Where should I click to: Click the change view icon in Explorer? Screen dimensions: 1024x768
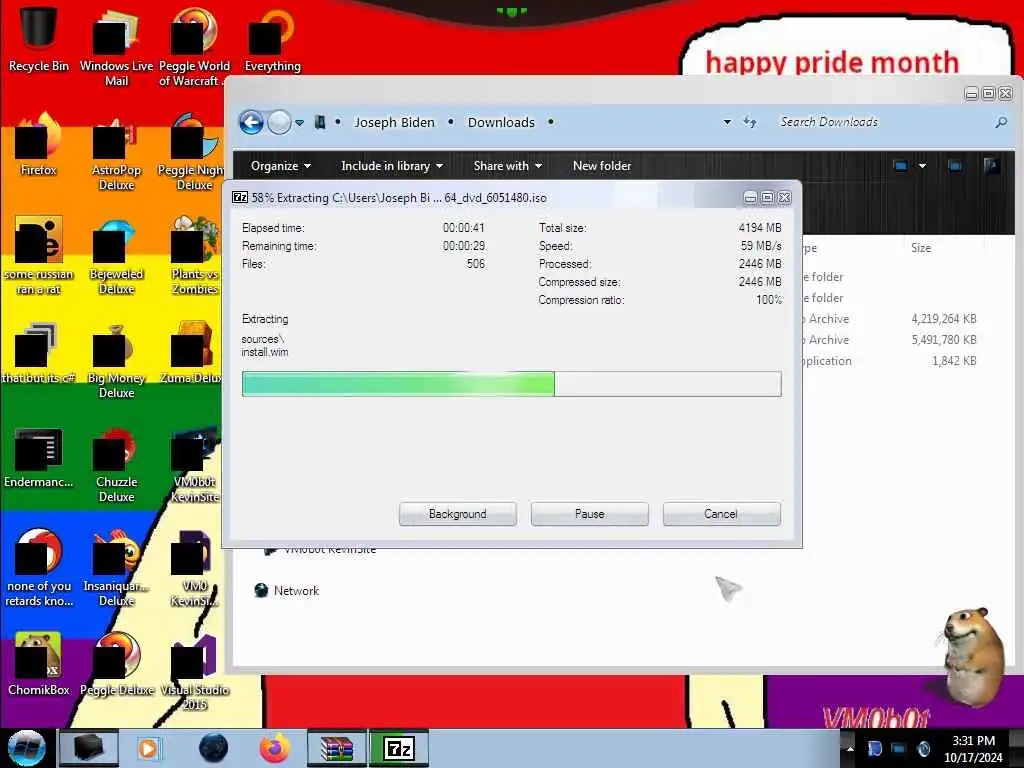tap(901, 166)
